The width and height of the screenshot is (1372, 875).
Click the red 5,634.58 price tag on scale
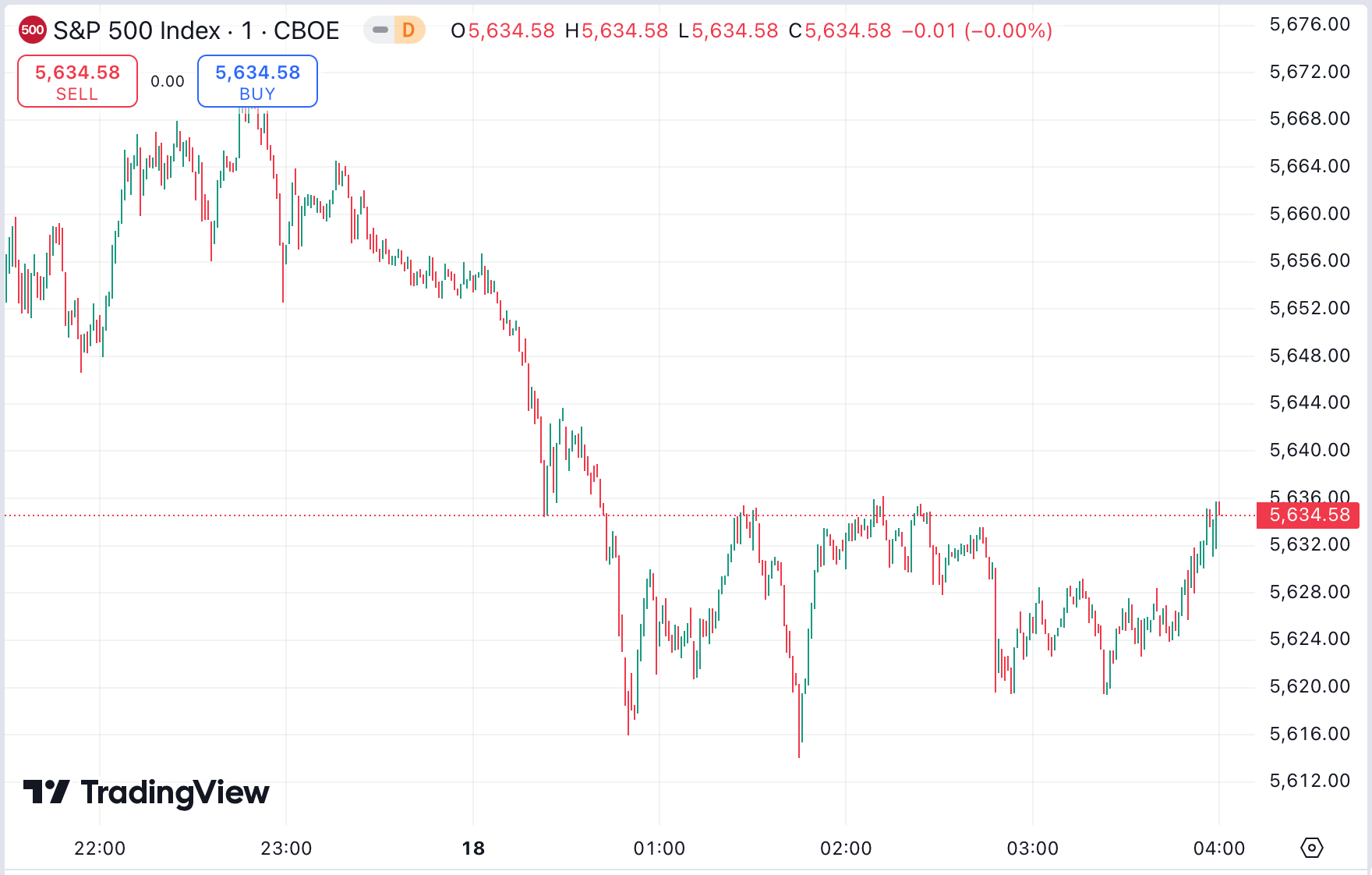pos(1307,514)
